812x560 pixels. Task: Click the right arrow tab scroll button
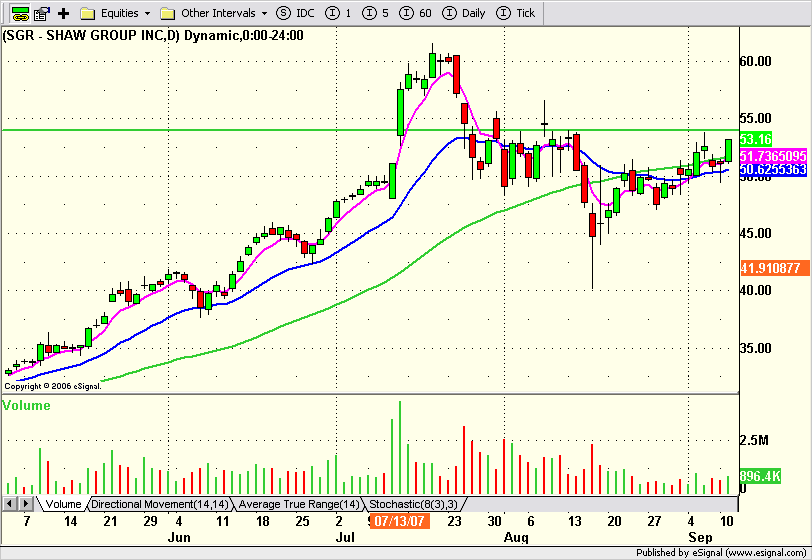point(26,504)
